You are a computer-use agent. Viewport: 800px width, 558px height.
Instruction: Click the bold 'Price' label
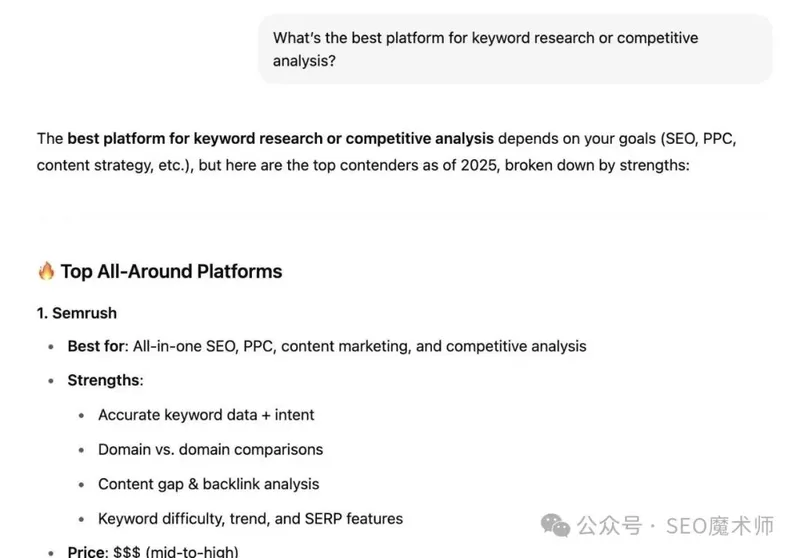(87, 551)
